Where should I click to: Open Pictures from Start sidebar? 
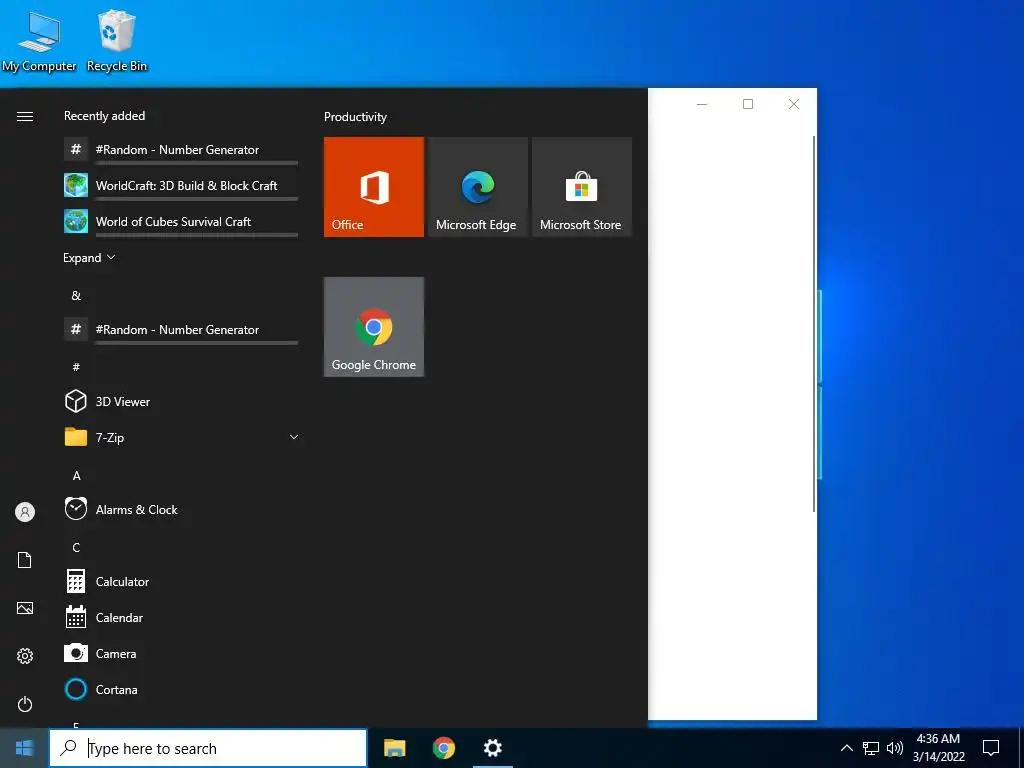point(25,608)
